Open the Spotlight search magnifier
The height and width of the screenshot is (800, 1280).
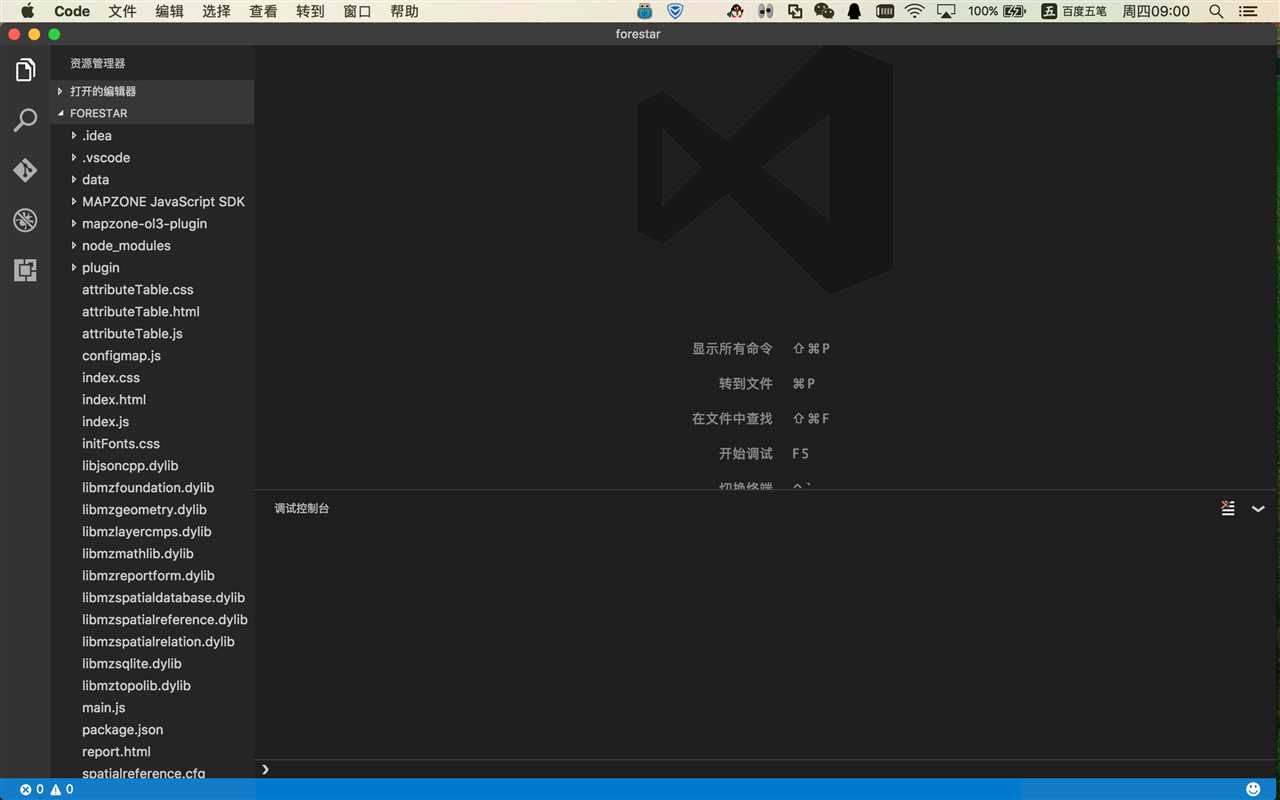point(1216,11)
